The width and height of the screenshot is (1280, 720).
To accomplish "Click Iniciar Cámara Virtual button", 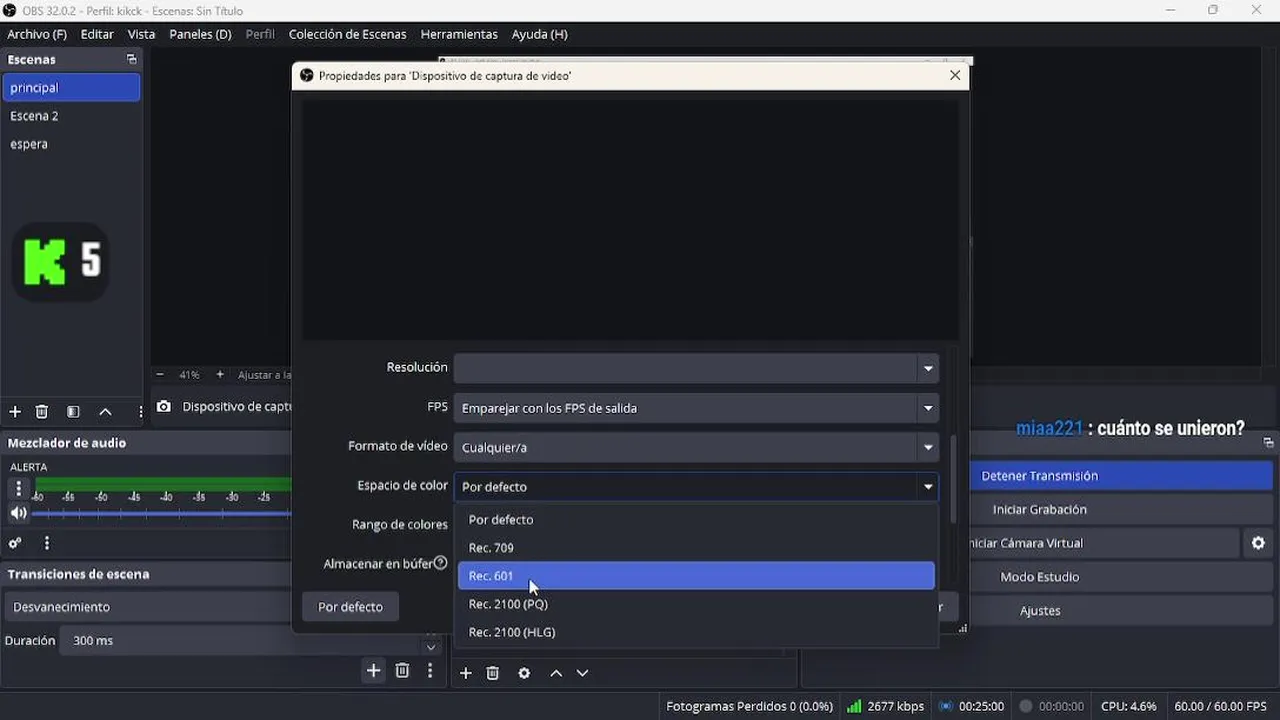I will coord(1103,543).
